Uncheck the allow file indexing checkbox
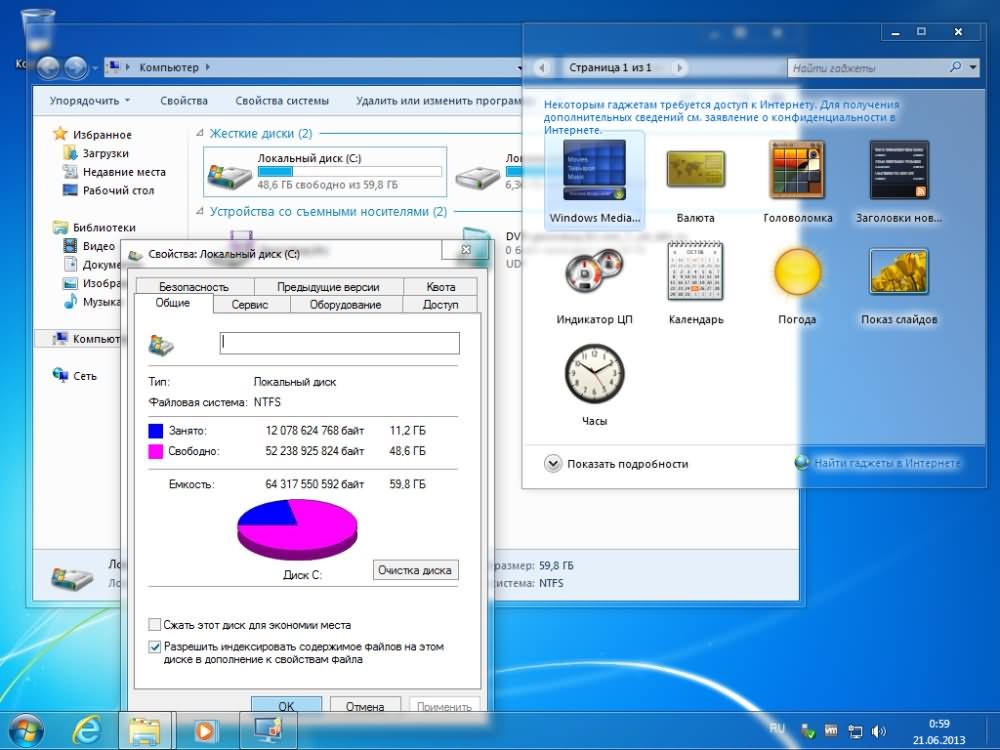 (155, 647)
